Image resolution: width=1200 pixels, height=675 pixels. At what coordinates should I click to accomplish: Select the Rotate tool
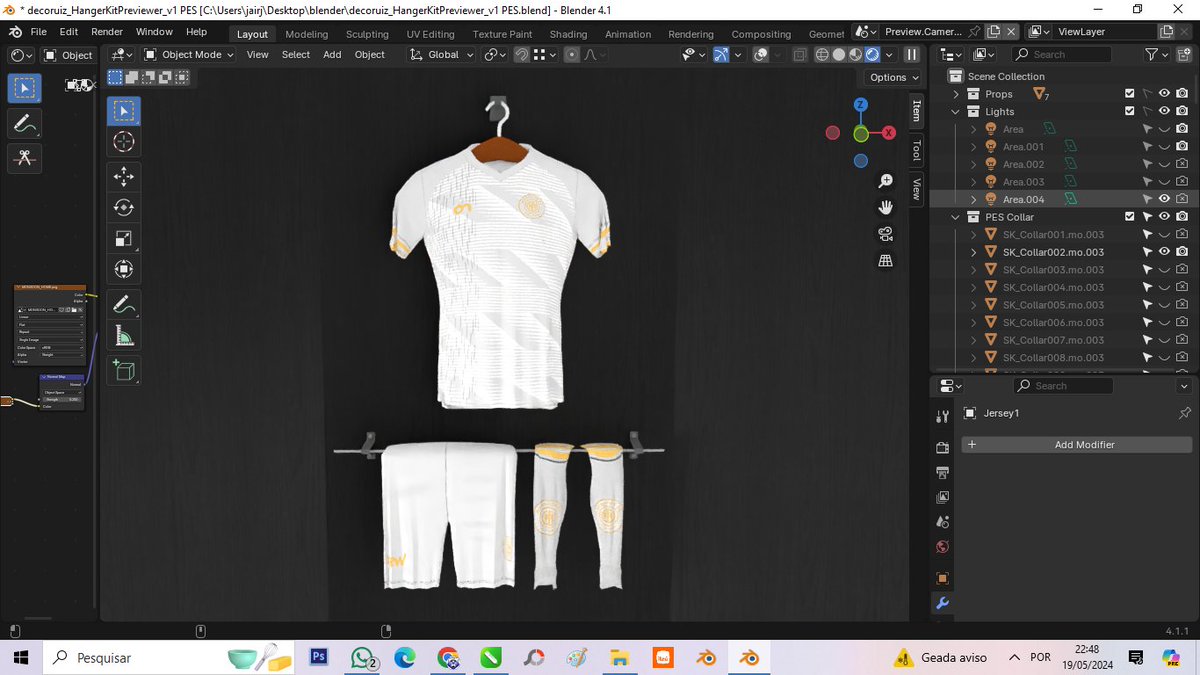click(x=124, y=207)
